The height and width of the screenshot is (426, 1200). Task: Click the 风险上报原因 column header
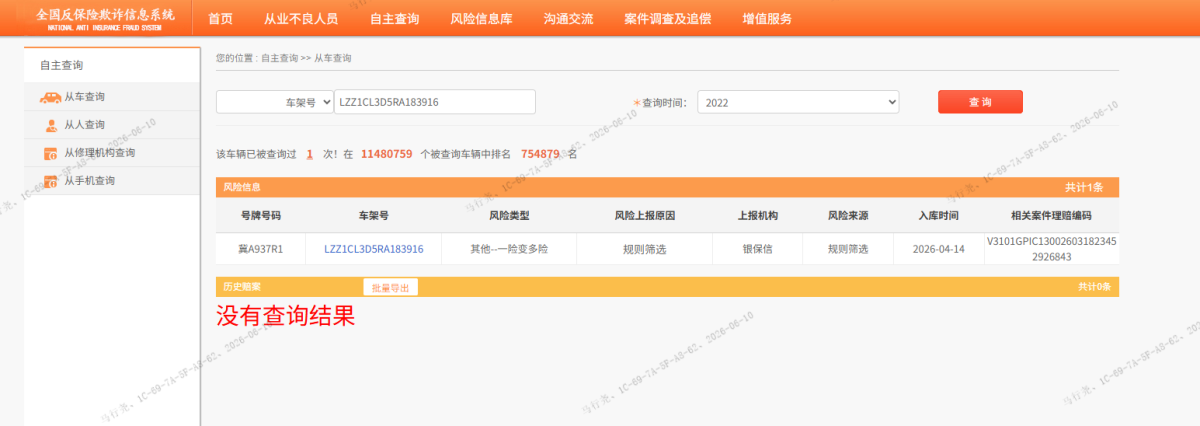point(644,215)
